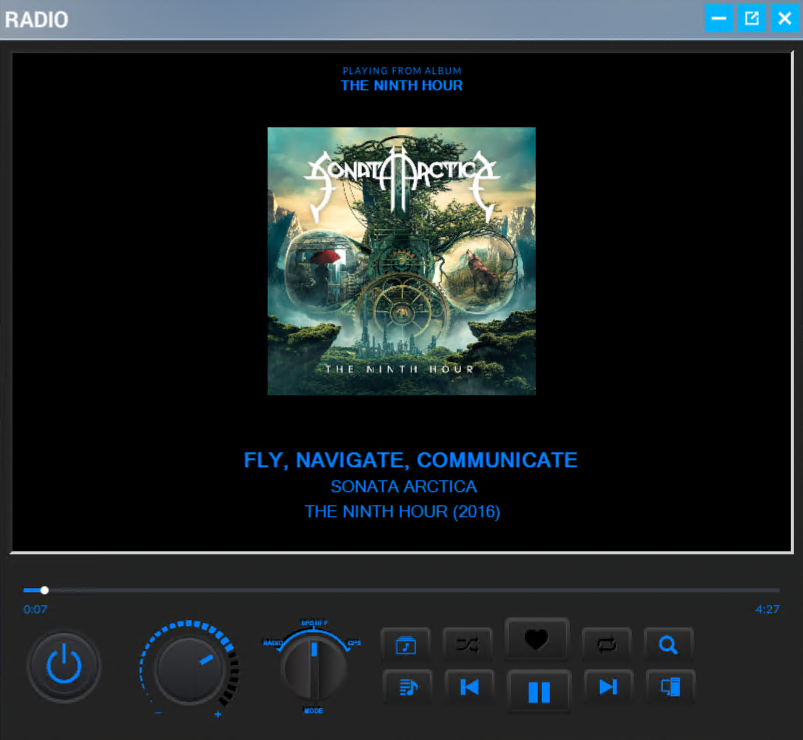Skip to the previous track

pos(468,687)
